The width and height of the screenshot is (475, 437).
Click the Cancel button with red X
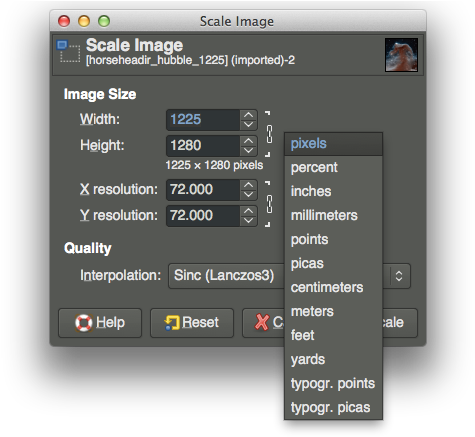pyautogui.click(x=263, y=323)
